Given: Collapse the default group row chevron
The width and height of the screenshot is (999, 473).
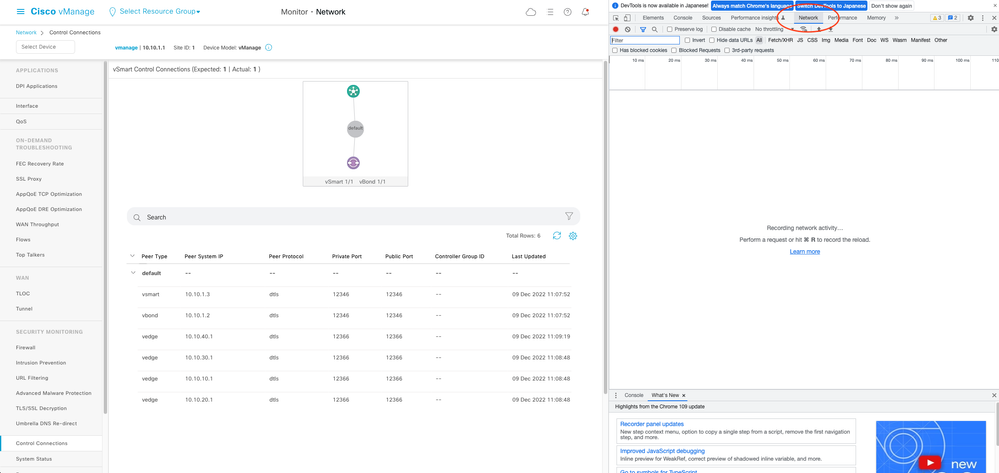Looking at the screenshot, I should click(x=133, y=273).
